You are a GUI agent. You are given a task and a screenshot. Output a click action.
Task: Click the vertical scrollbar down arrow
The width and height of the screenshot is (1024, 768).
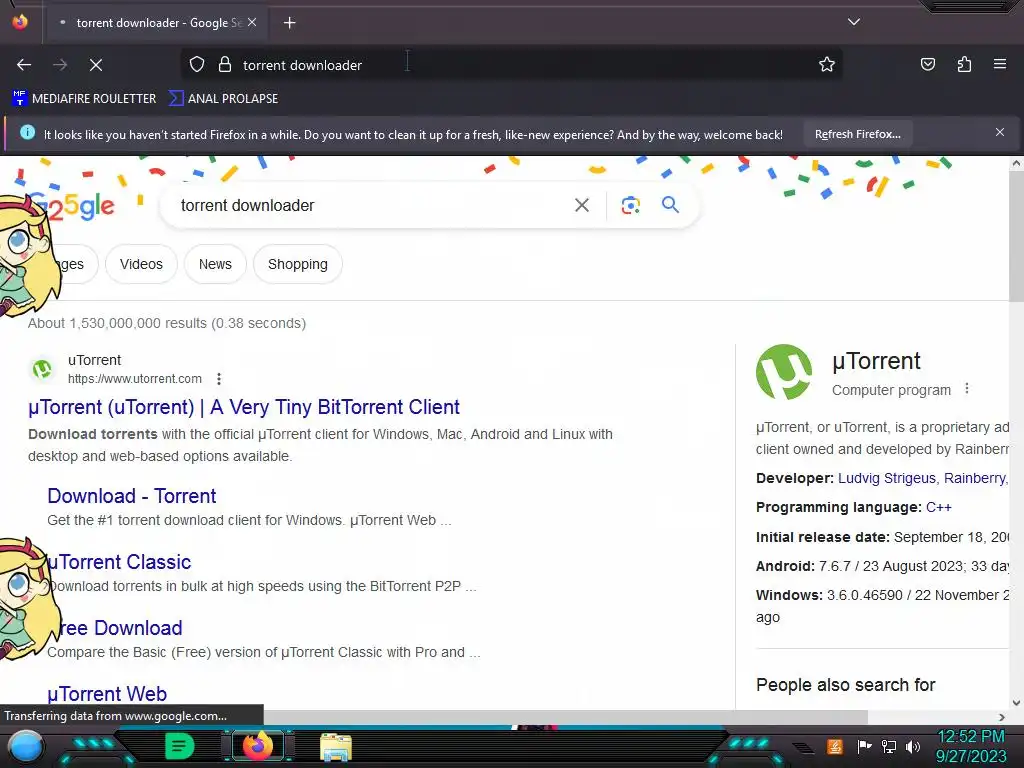coord(1016,703)
